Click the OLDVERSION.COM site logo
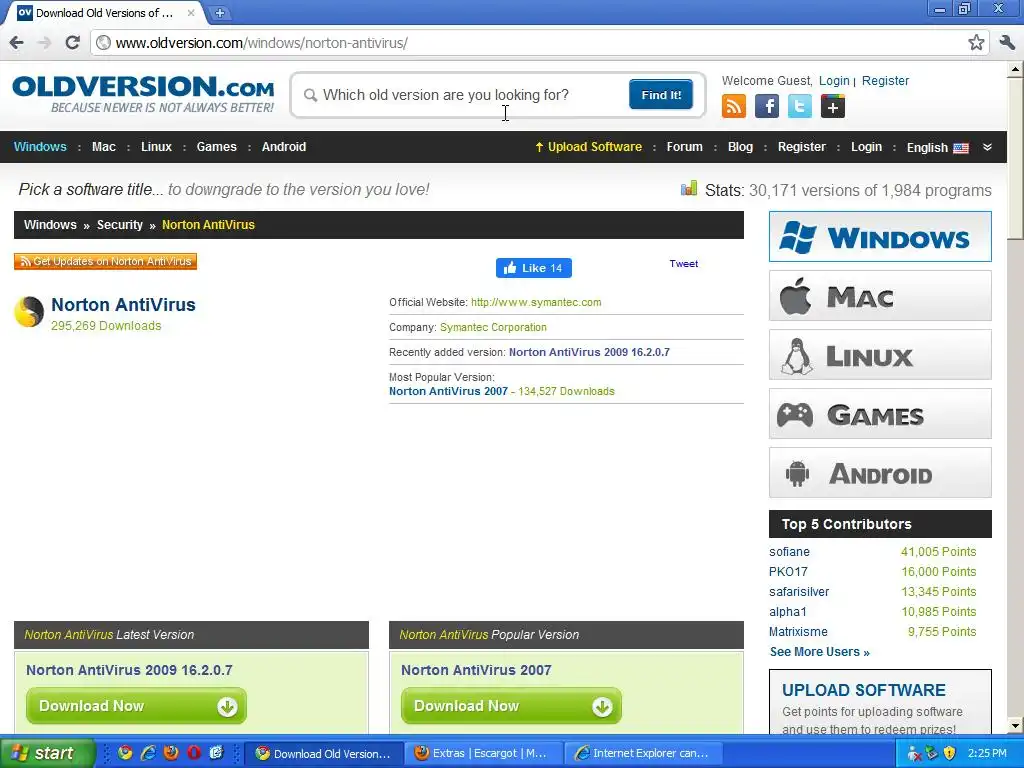The height and width of the screenshot is (768, 1024). [x=143, y=94]
